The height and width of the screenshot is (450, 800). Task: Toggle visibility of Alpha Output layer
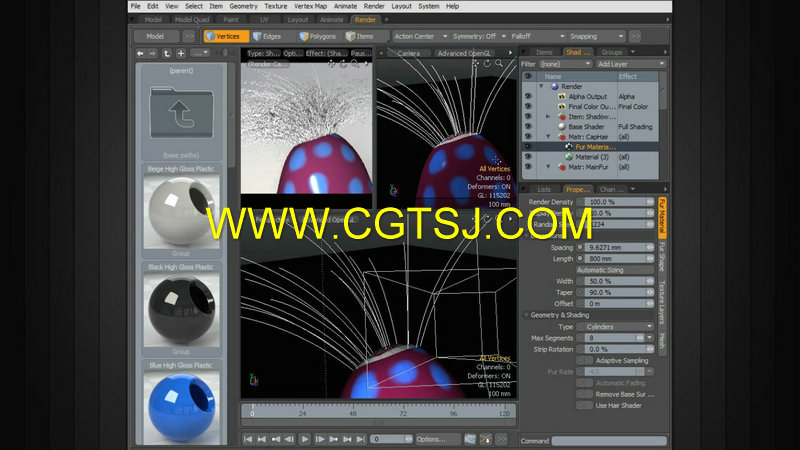click(x=528, y=96)
